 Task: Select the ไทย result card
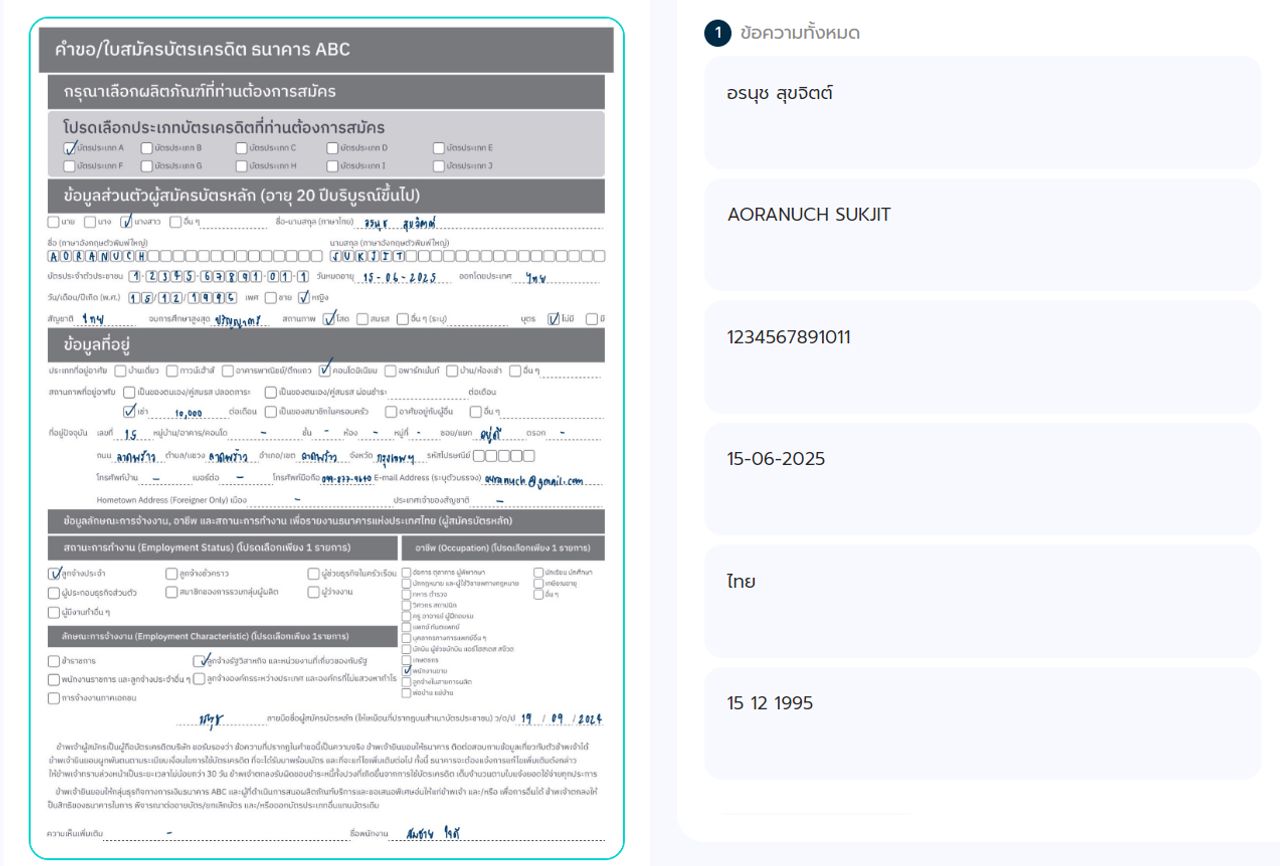coord(982,601)
